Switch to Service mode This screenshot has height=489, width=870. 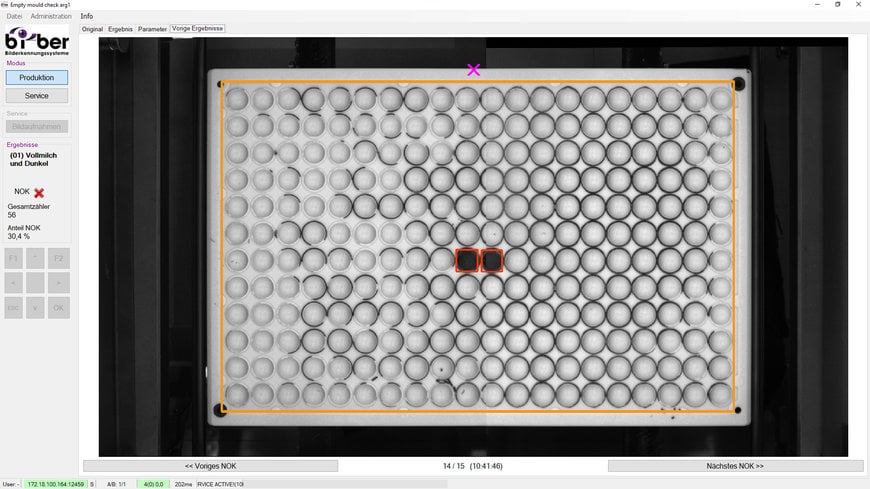tap(37, 96)
